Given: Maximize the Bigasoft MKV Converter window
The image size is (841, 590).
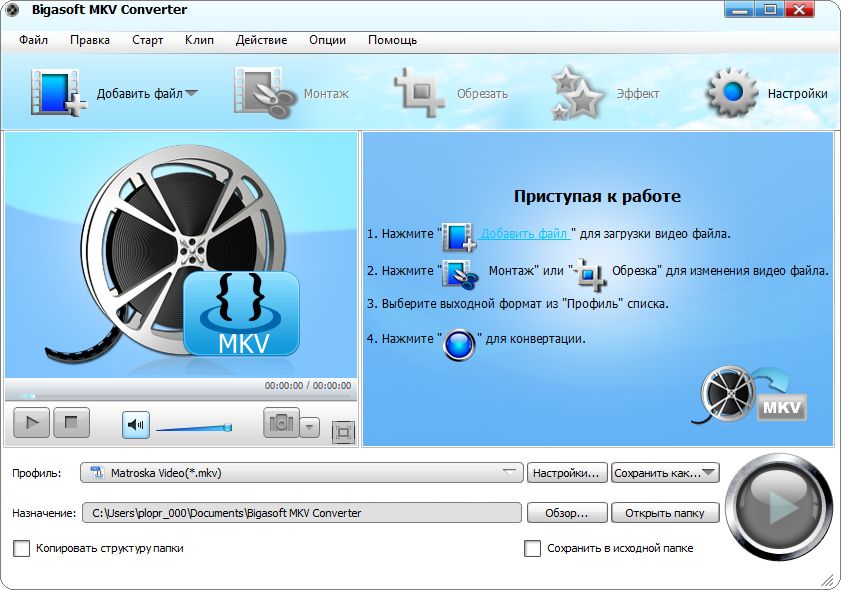Looking at the screenshot, I should (x=770, y=9).
